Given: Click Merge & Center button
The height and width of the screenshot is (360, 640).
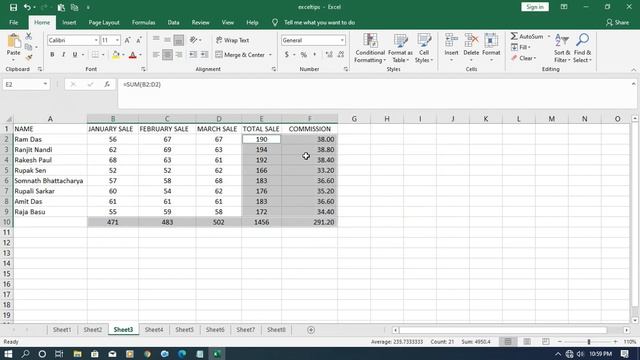Looking at the screenshot, I should pos(240,55).
